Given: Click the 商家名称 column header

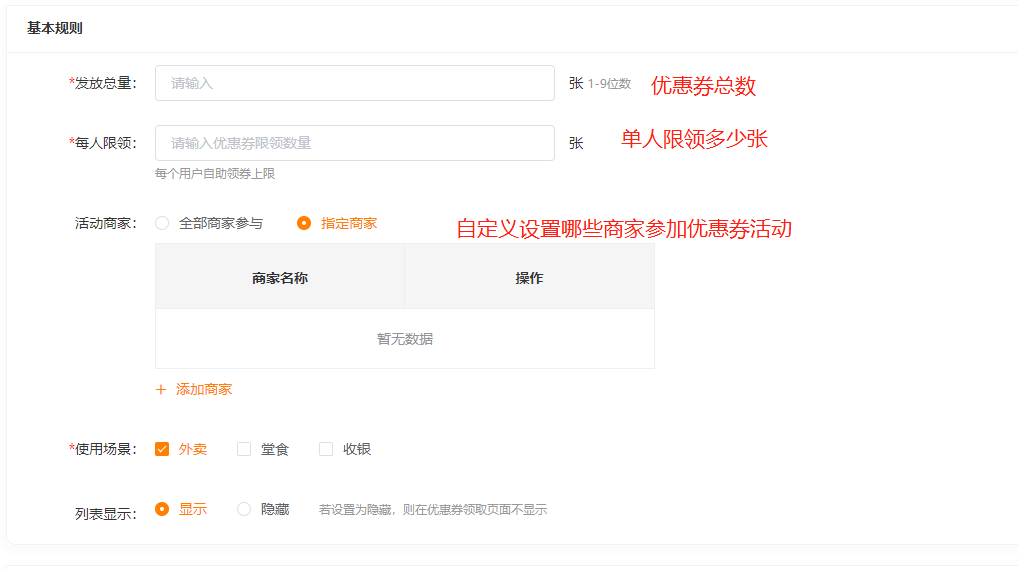Looking at the screenshot, I should coord(280,278).
